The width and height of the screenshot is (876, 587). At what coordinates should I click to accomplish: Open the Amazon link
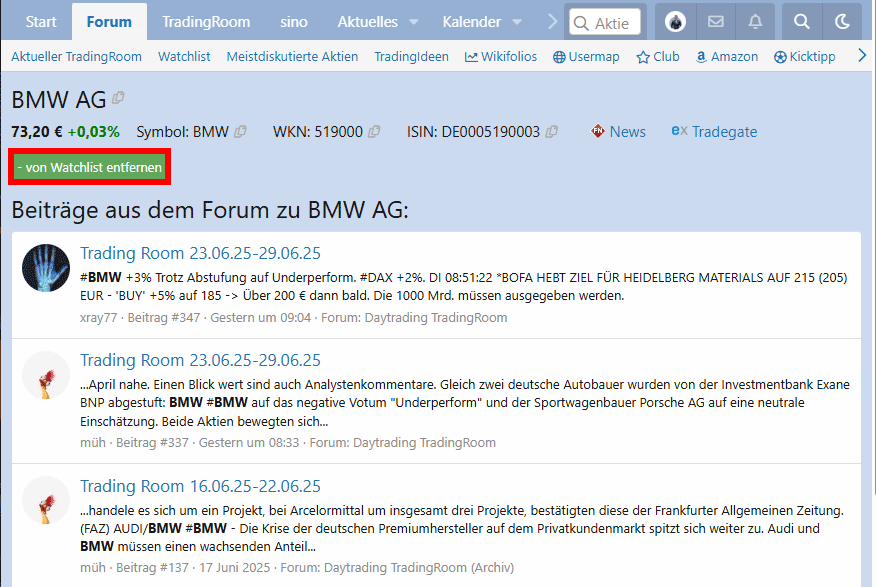727,56
